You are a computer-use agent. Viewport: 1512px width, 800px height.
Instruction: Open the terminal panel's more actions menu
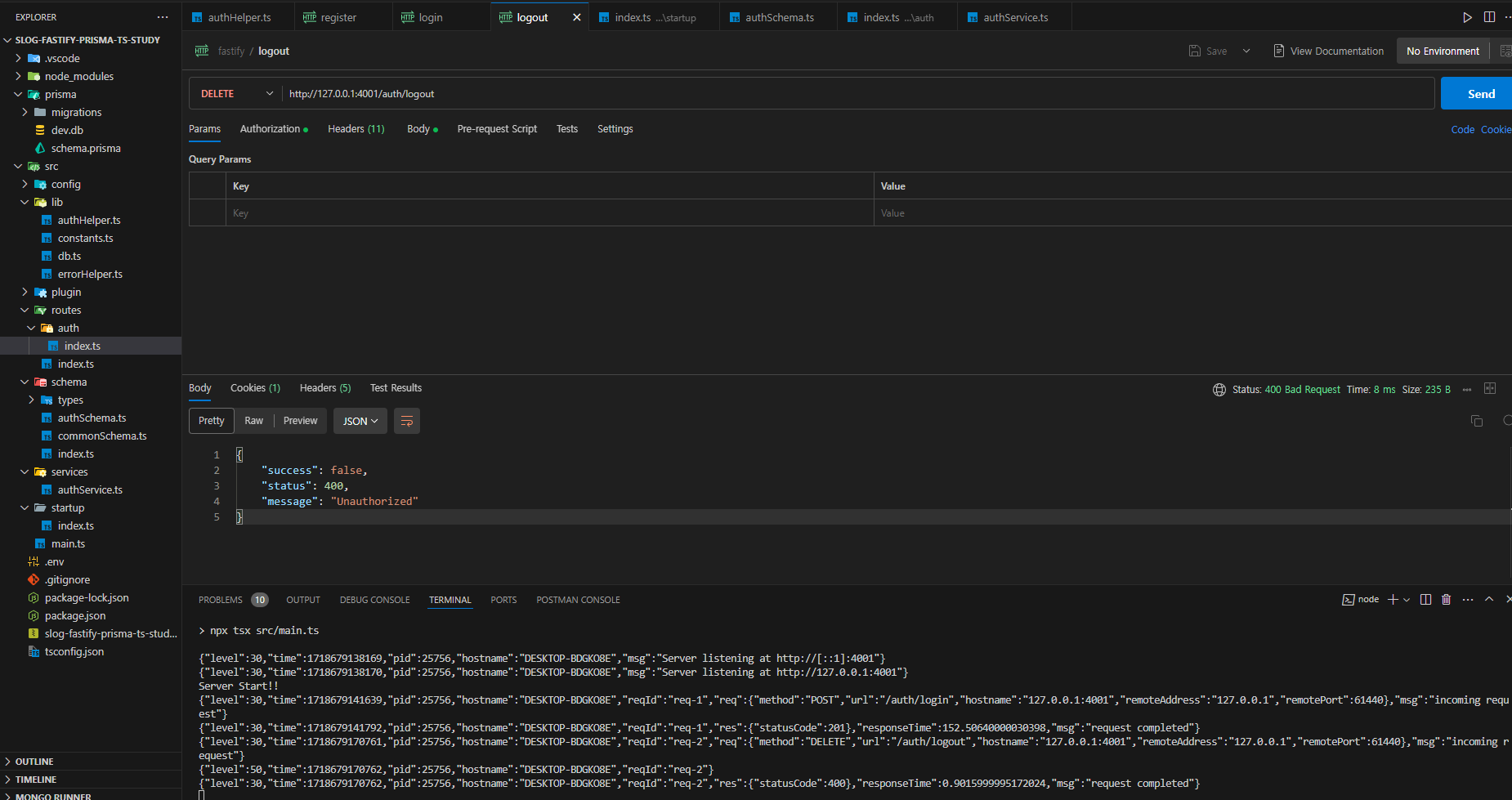1468,600
